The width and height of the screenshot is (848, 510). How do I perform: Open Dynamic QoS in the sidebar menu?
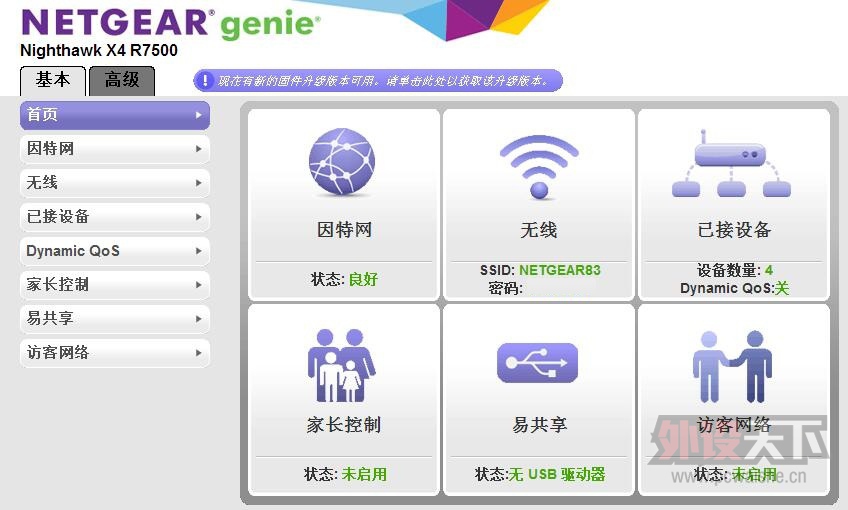[115, 251]
